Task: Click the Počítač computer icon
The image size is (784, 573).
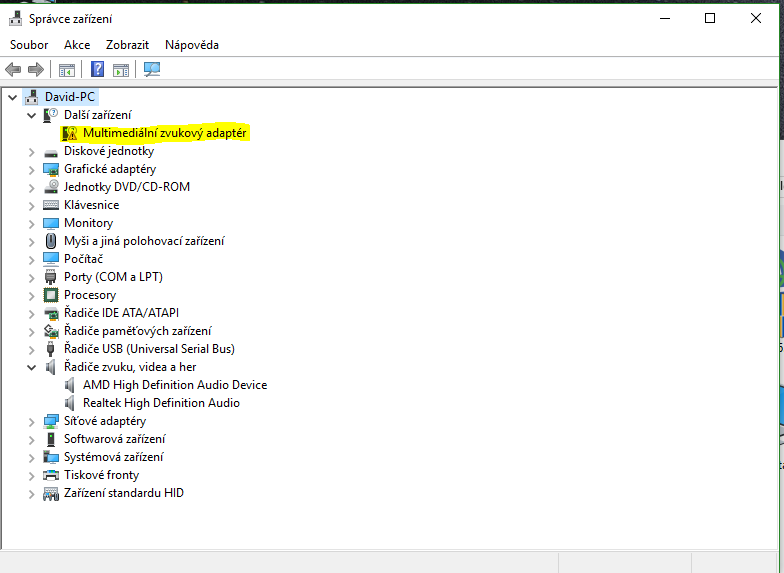Action: coord(50,259)
